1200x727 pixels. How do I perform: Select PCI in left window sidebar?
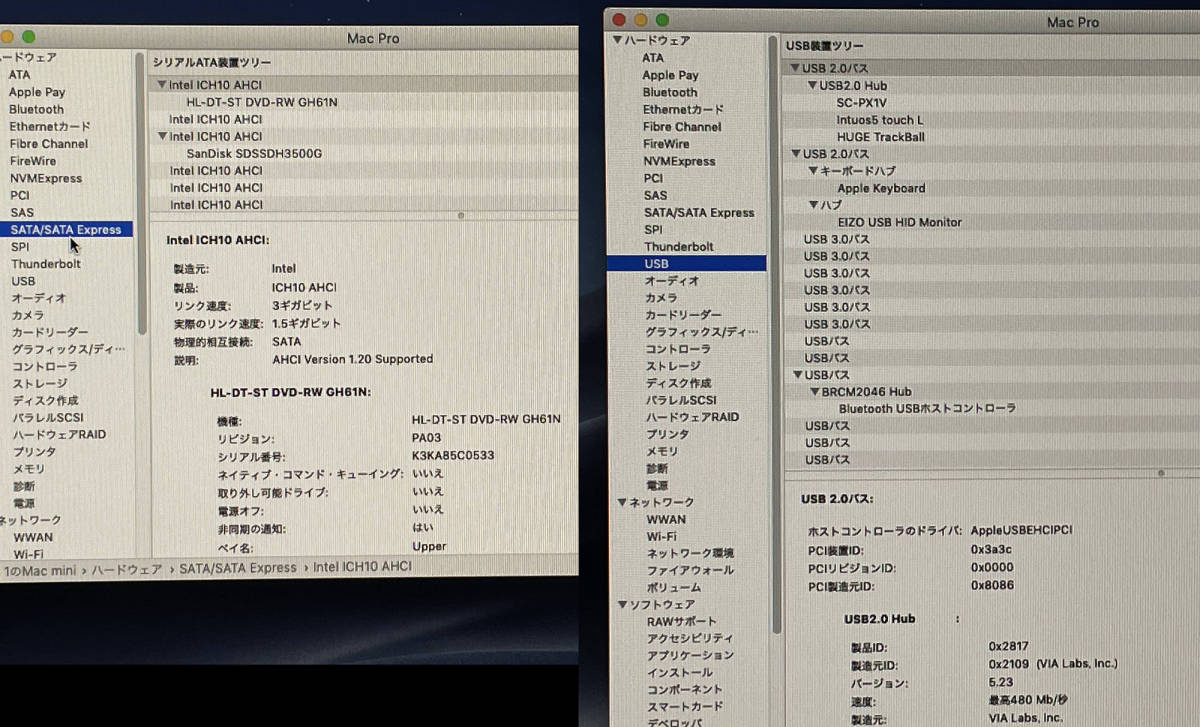coord(20,196)
